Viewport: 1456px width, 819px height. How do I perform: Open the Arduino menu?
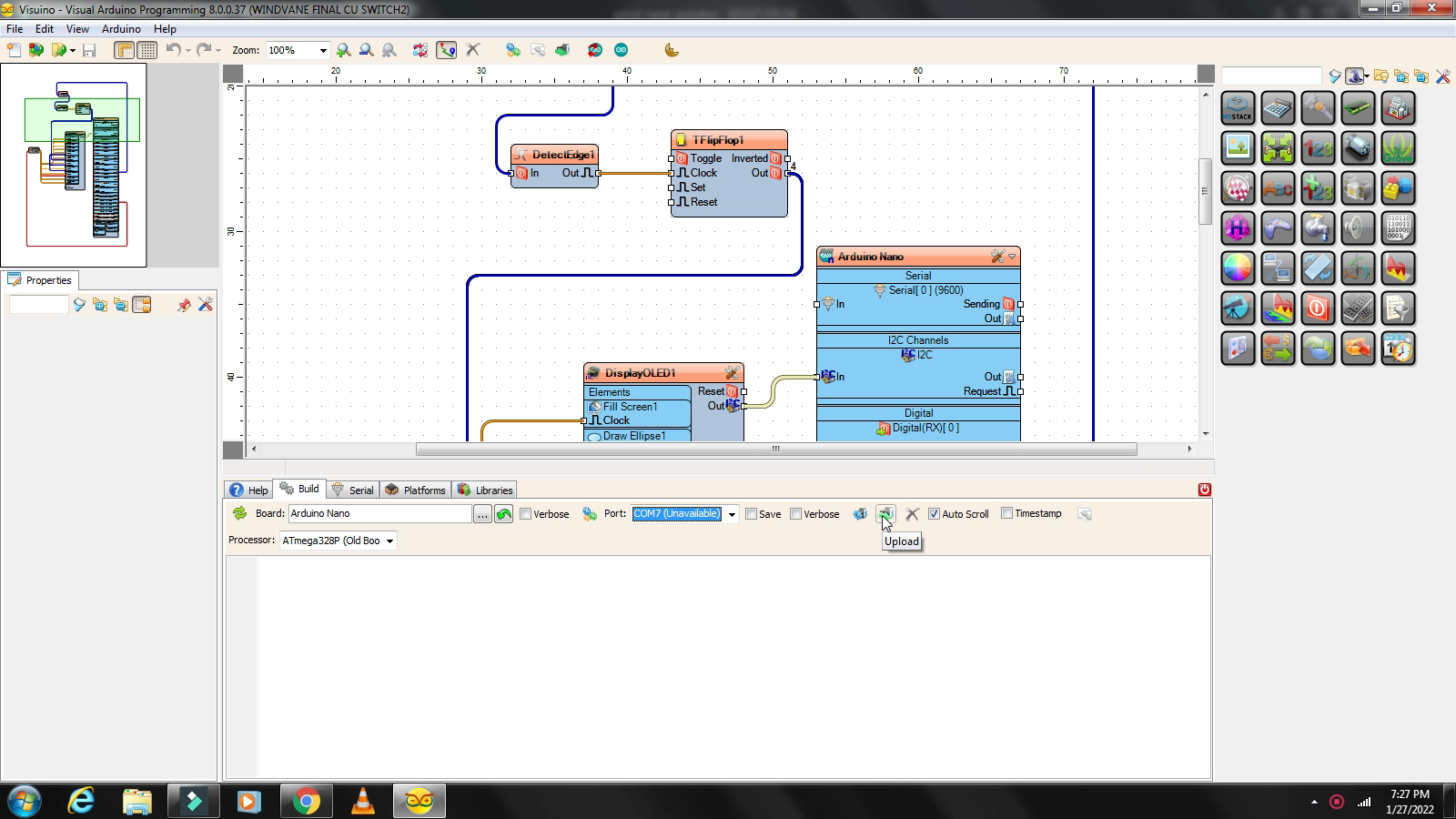(121, 29)
